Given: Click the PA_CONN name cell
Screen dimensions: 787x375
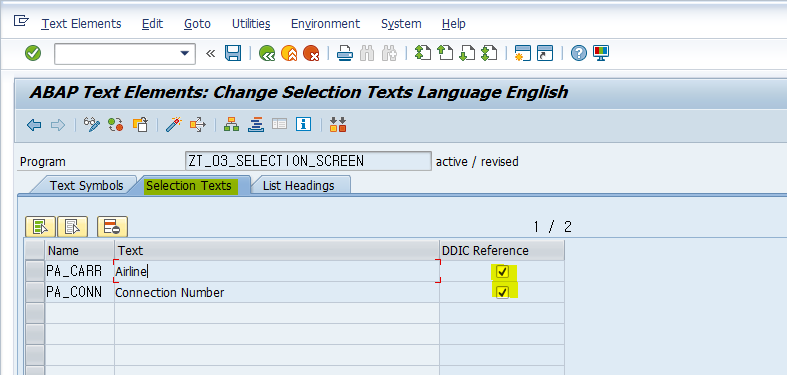Looking at the screenshot, I should pos(79,292).
